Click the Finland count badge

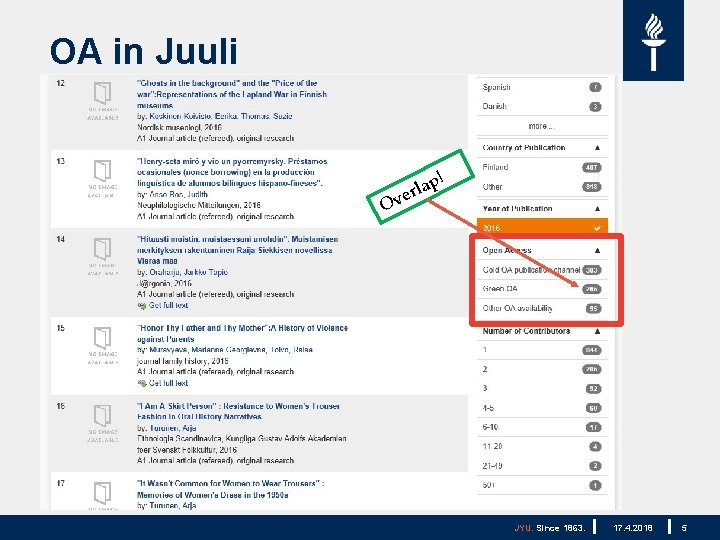tap(591, 168)
